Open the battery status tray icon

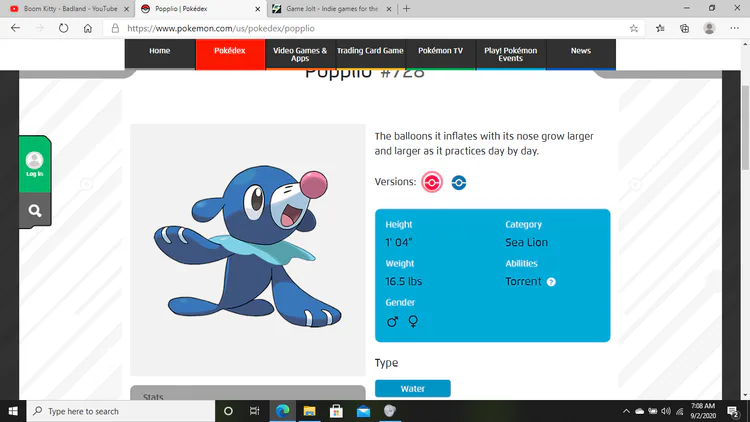653,411
